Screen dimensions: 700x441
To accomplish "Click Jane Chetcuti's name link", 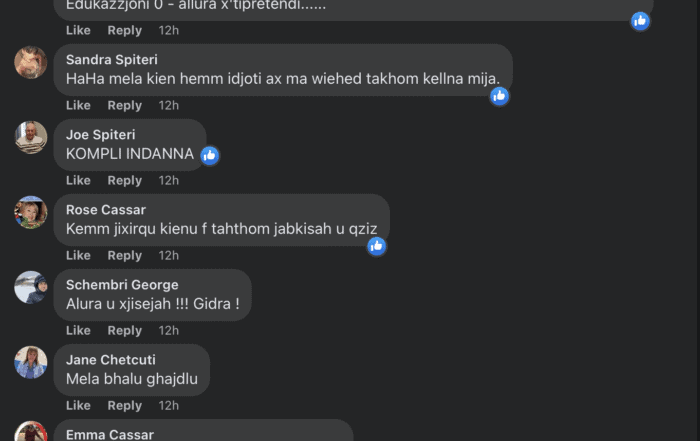I will pos(111,360).
